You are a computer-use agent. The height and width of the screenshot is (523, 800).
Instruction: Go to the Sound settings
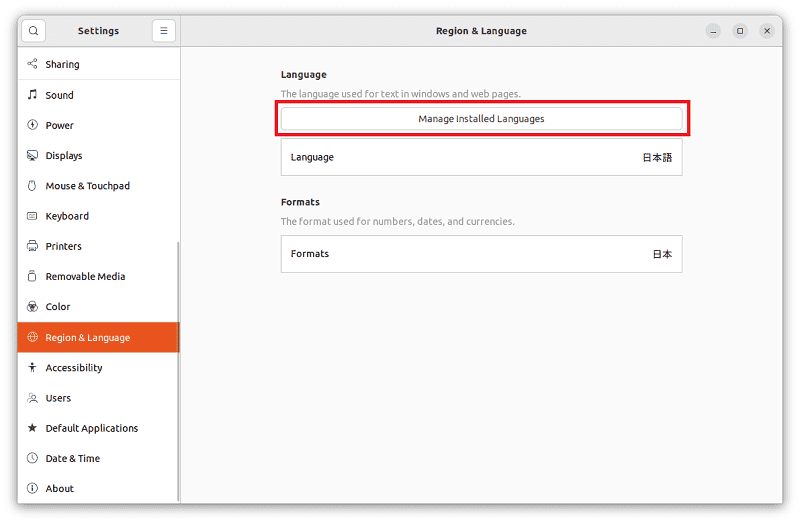point(98,95)
